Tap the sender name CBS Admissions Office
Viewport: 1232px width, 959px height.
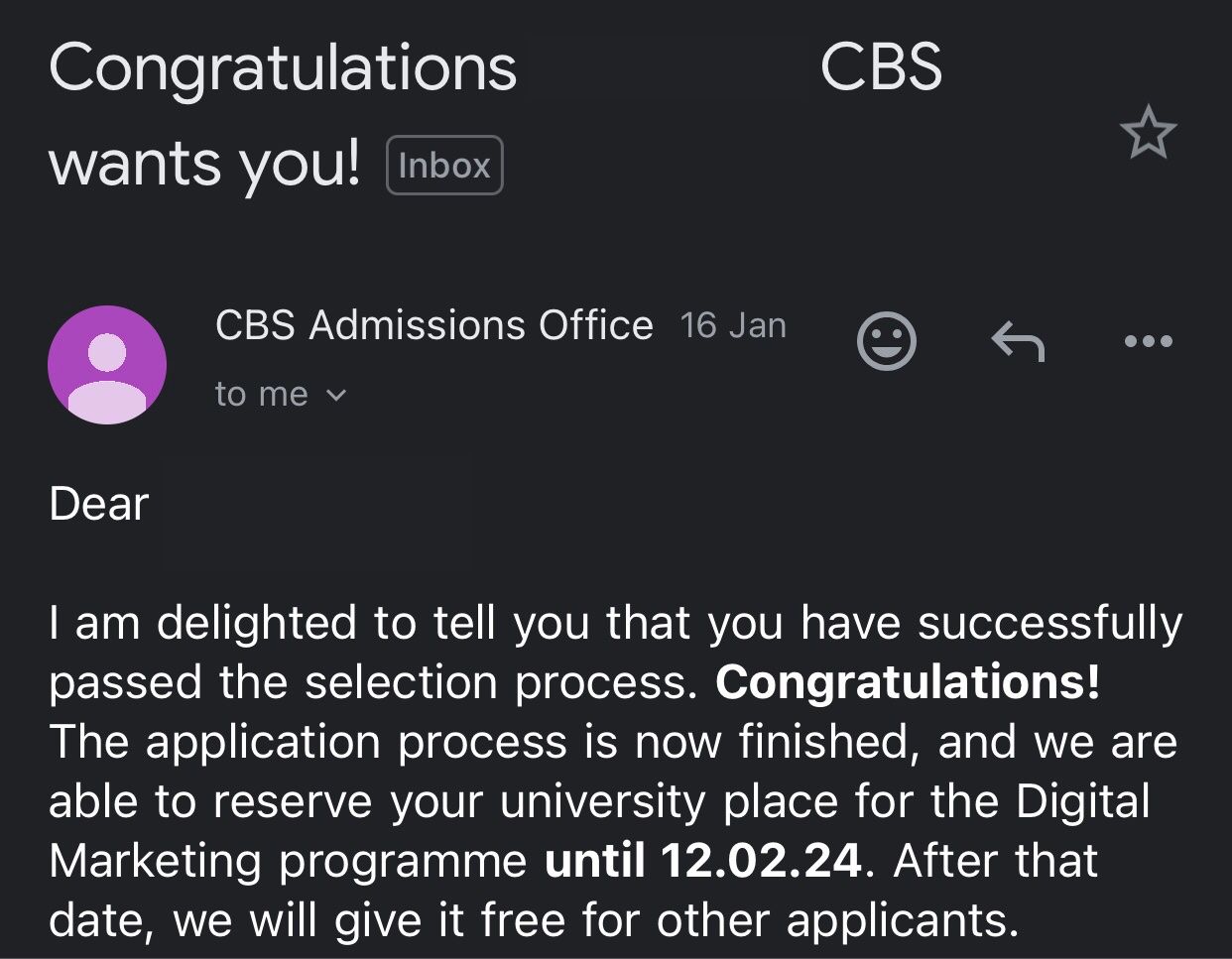pyautogui.click(x=433, y=325)
